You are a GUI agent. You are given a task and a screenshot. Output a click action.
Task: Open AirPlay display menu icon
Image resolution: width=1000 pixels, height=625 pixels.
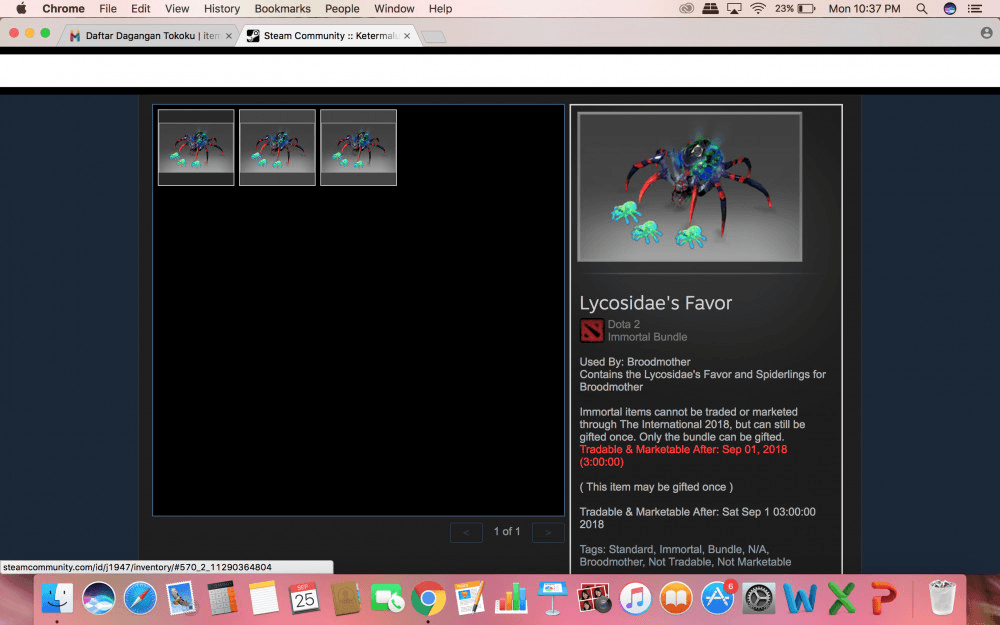coord(734,9)
